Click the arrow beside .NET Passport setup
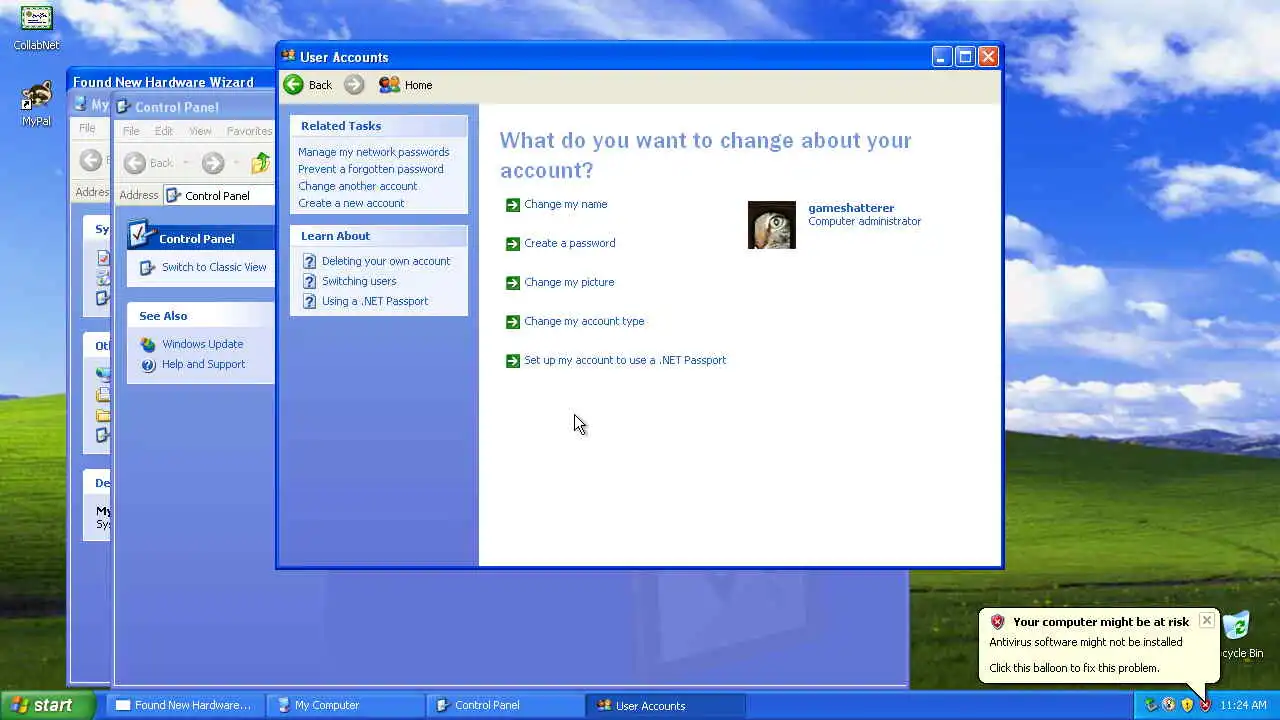The width and height of the screenshot is (1280, 720). click(x=513, y=361)
